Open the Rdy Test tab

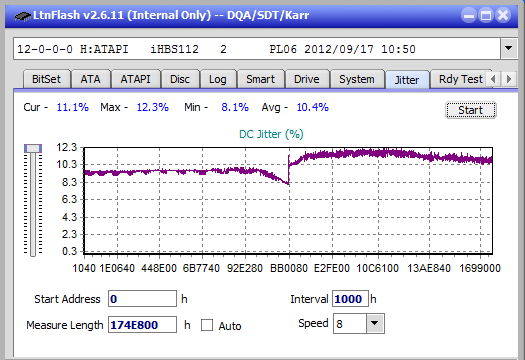(460, 79)
